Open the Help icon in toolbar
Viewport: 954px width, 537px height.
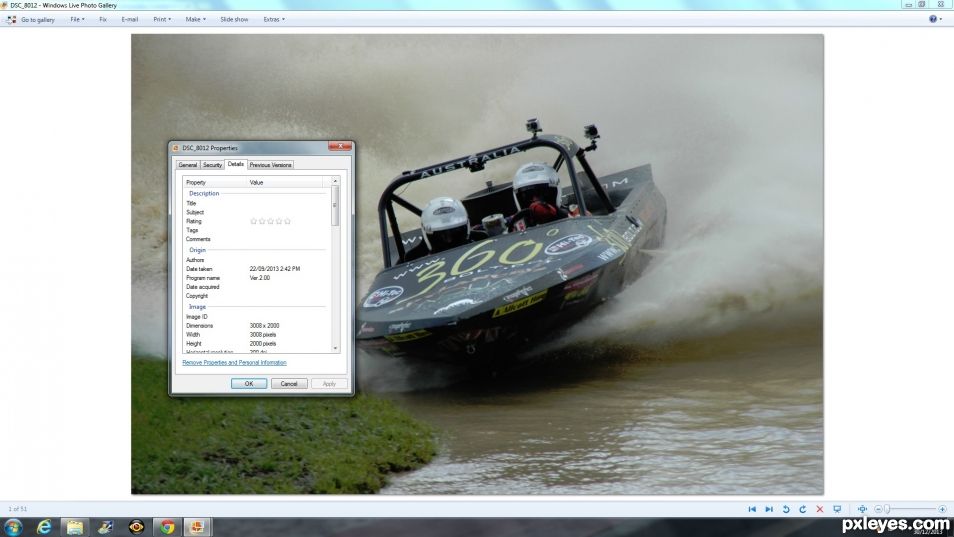pyautogui.click(x=933, y=19)
